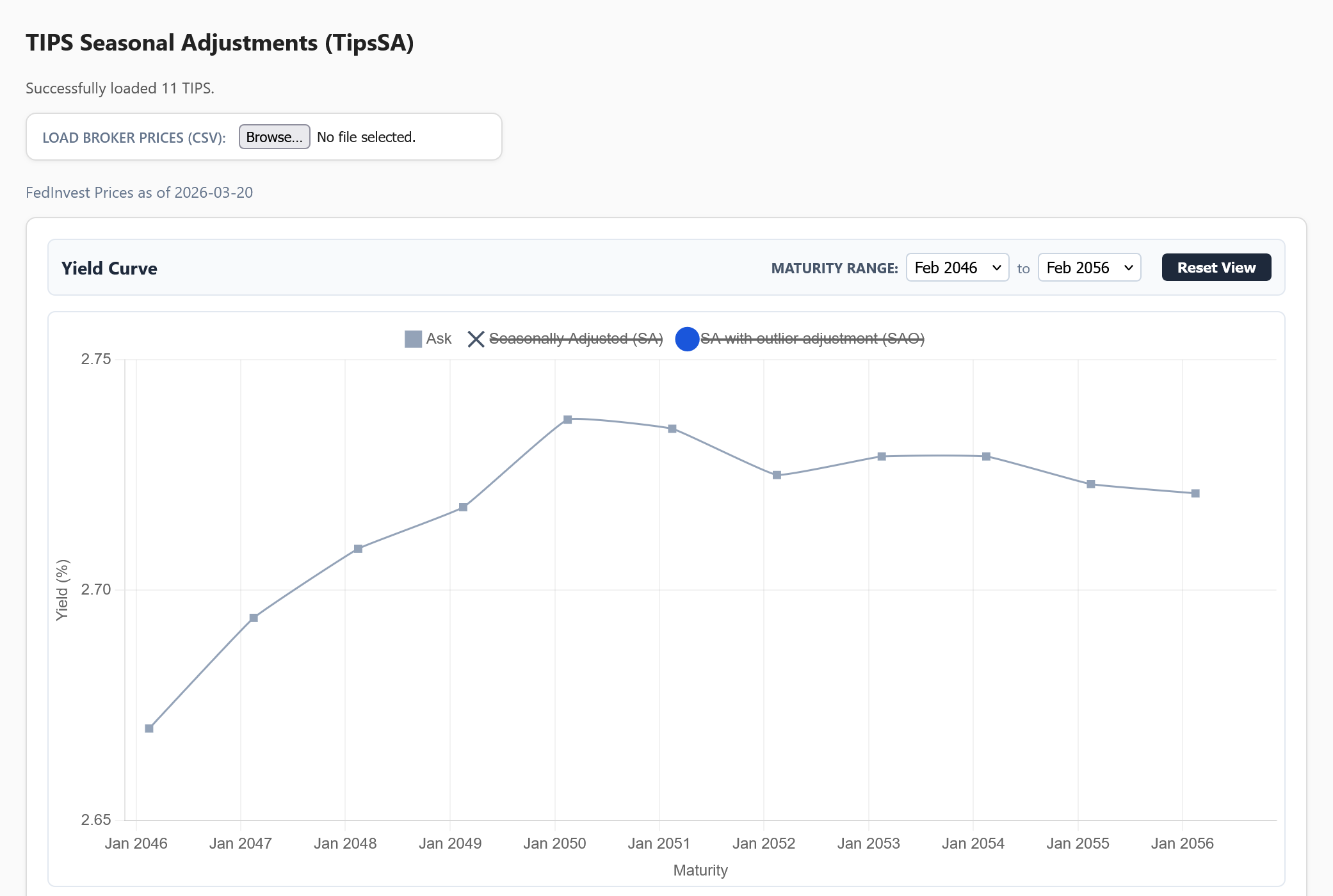Image resolution: width=1333 pixels, height=896 pixels.
Task: Click Browse to load broker CSV
Action: tap(274, 137)
